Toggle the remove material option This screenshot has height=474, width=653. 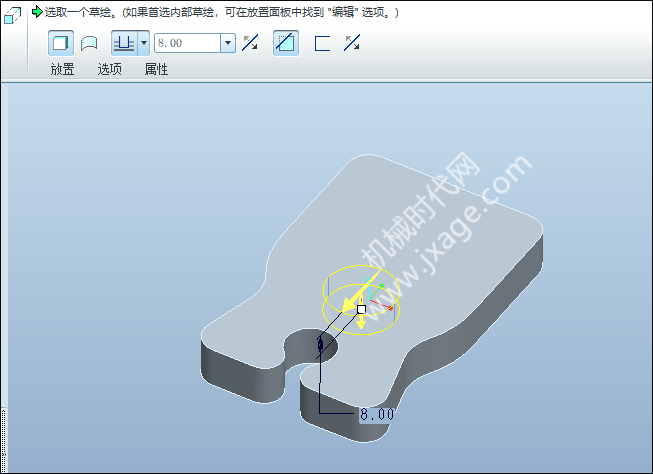point(286,43)
